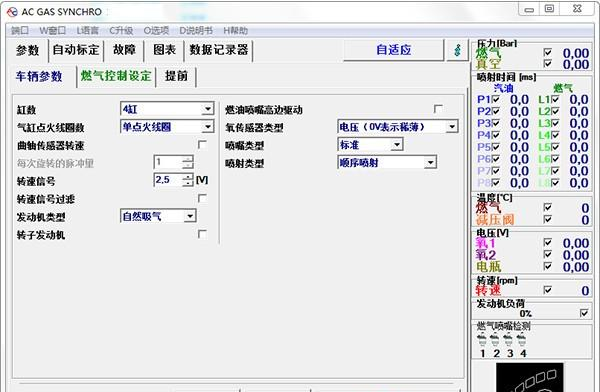Click the 燃气 label in the 压力 panel
The width and height of the screenshot is (600, 392).
488,53
